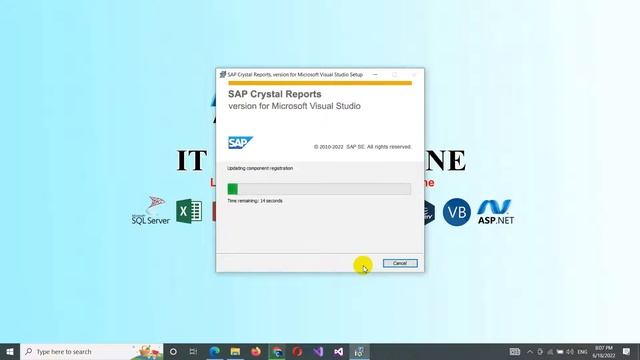Click the active setup installer taskbar icon
Viewport: 640px width, 360px height.
(359, 351)
